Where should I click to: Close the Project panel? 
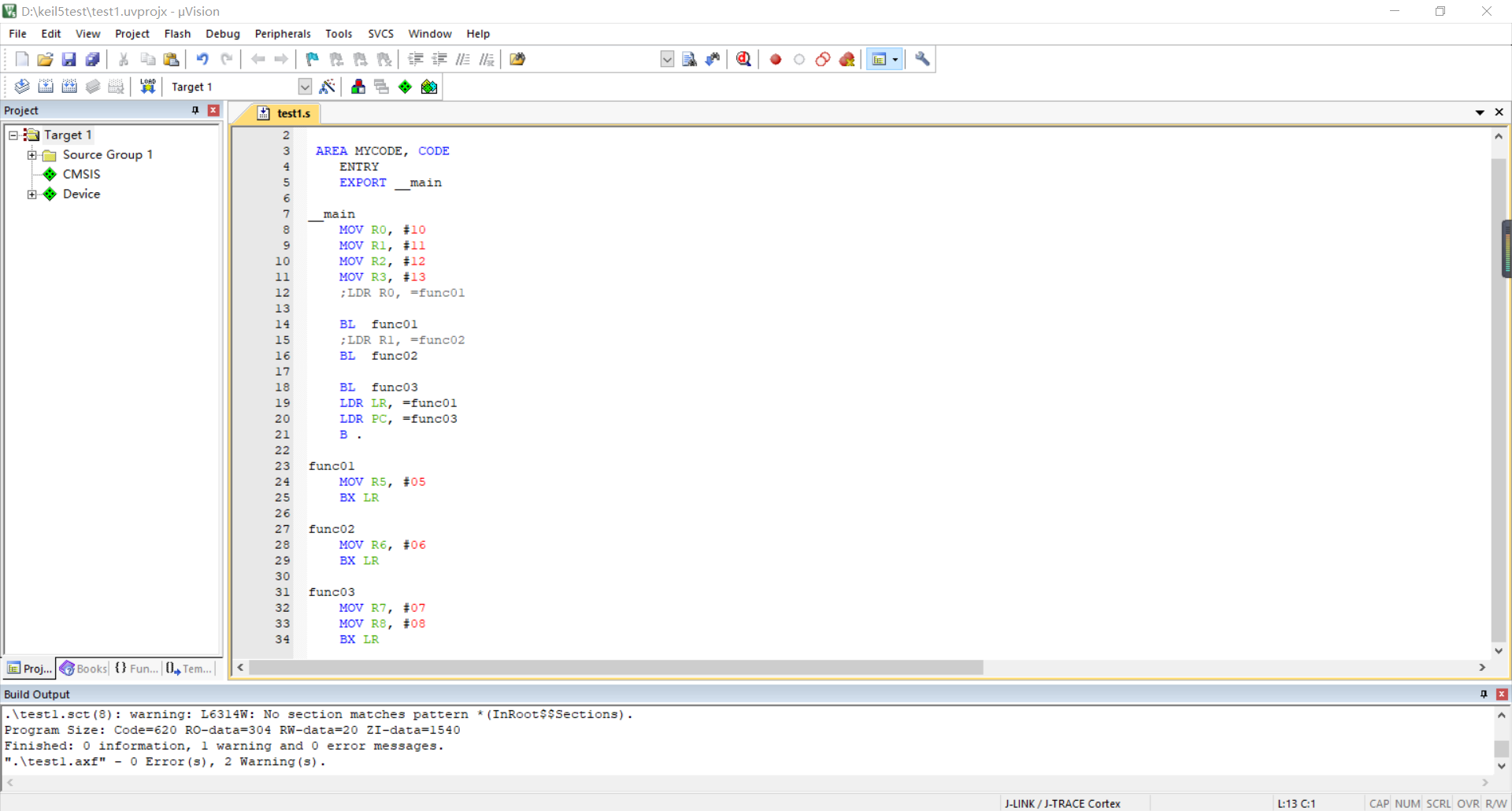coord(213,110)
